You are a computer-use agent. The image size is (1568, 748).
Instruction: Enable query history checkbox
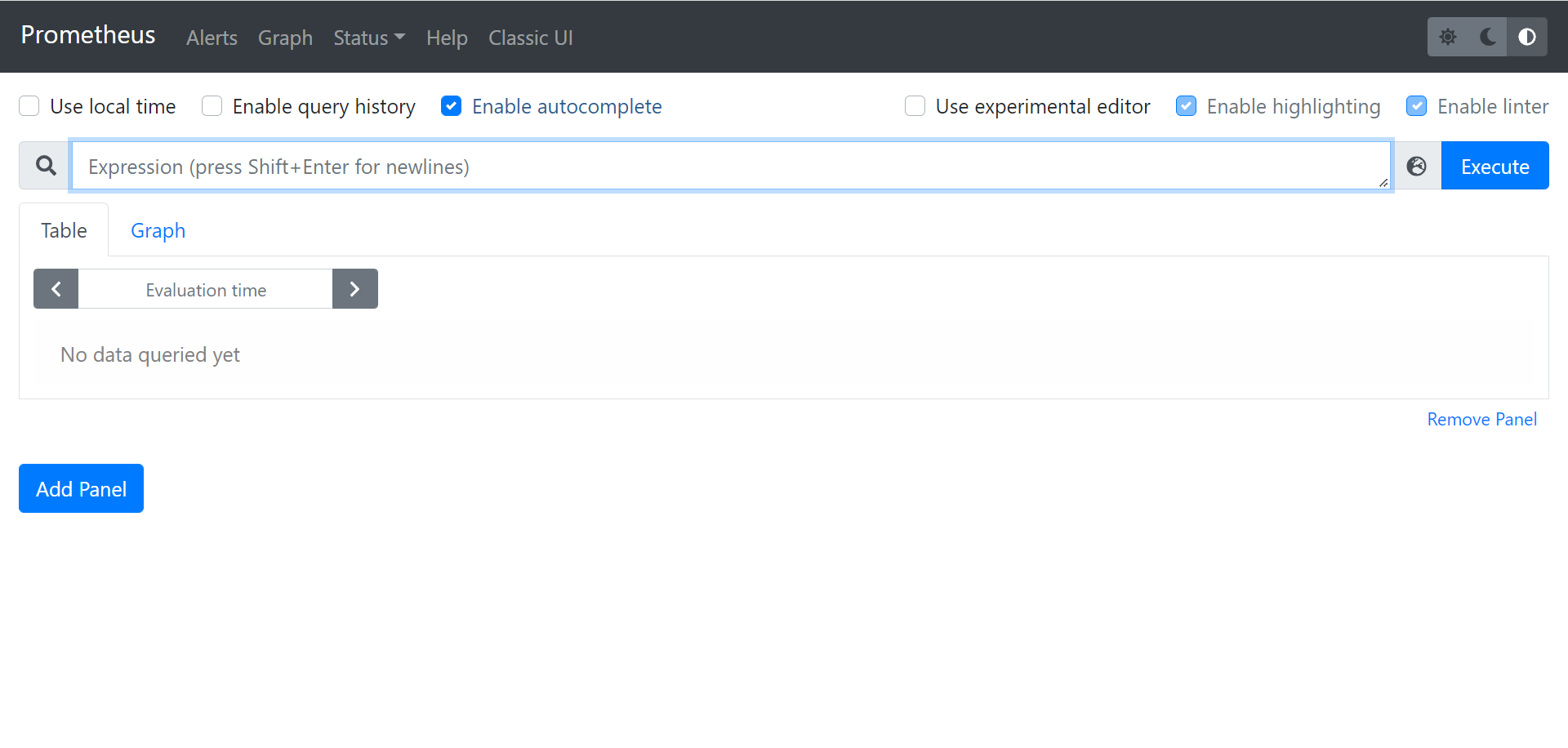coord(212,106)
